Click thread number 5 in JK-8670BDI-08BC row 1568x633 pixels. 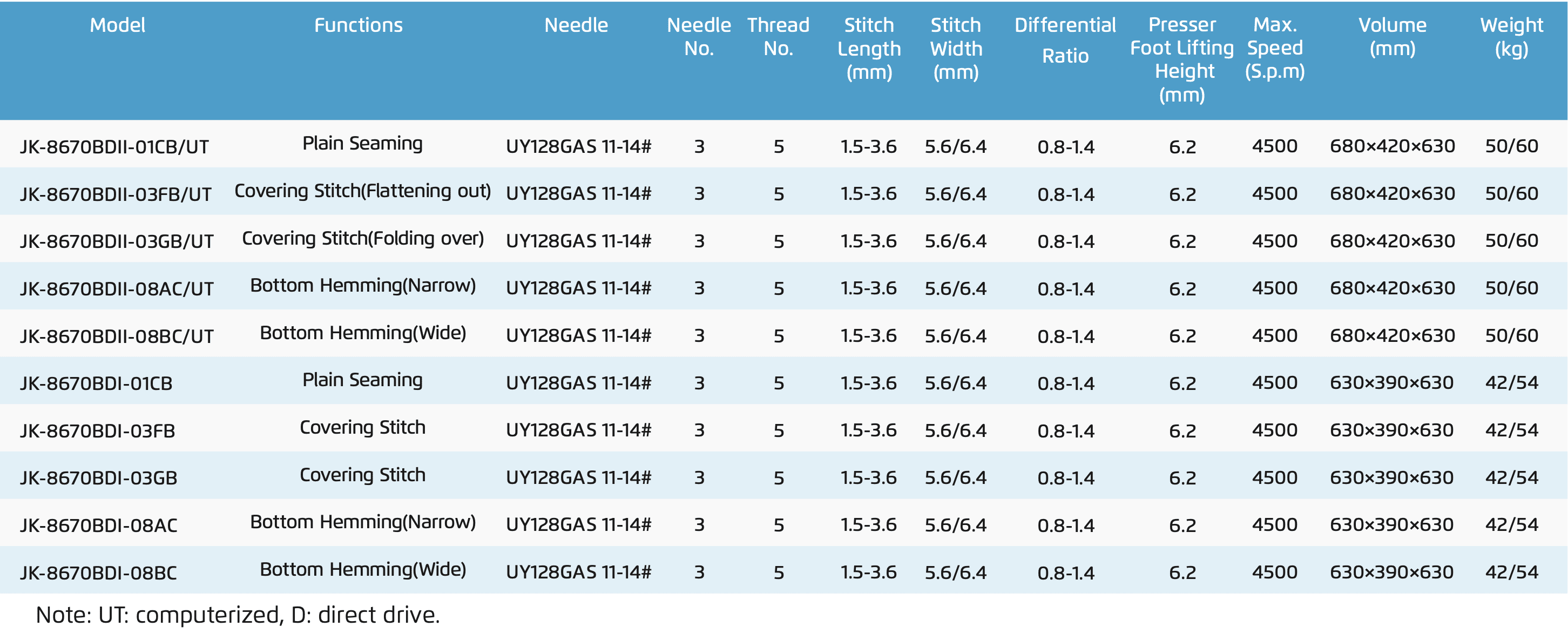point(779,573)
